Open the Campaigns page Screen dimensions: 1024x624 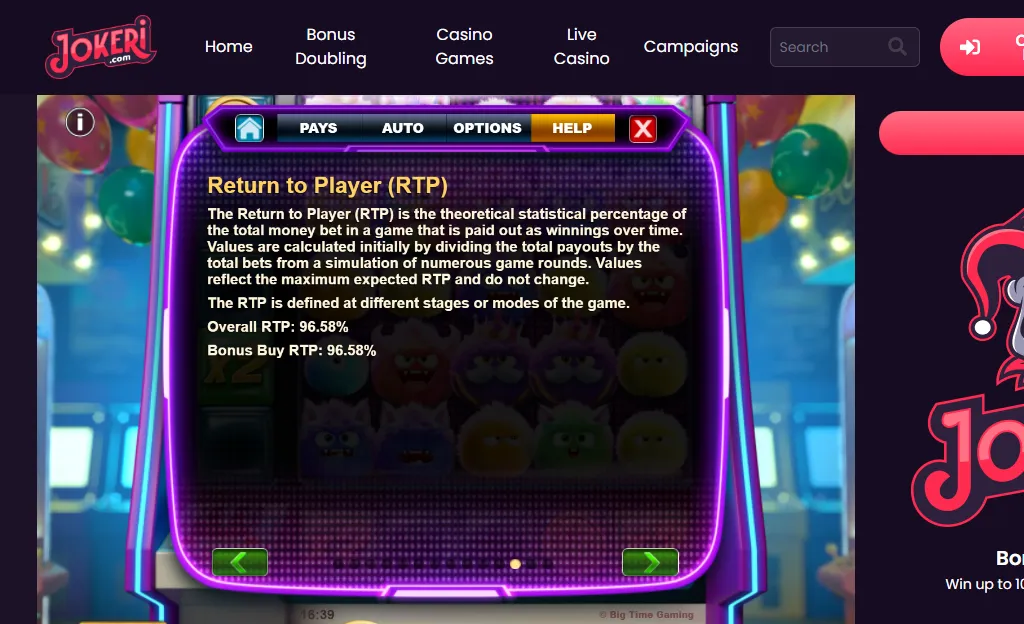pos(691,47)
